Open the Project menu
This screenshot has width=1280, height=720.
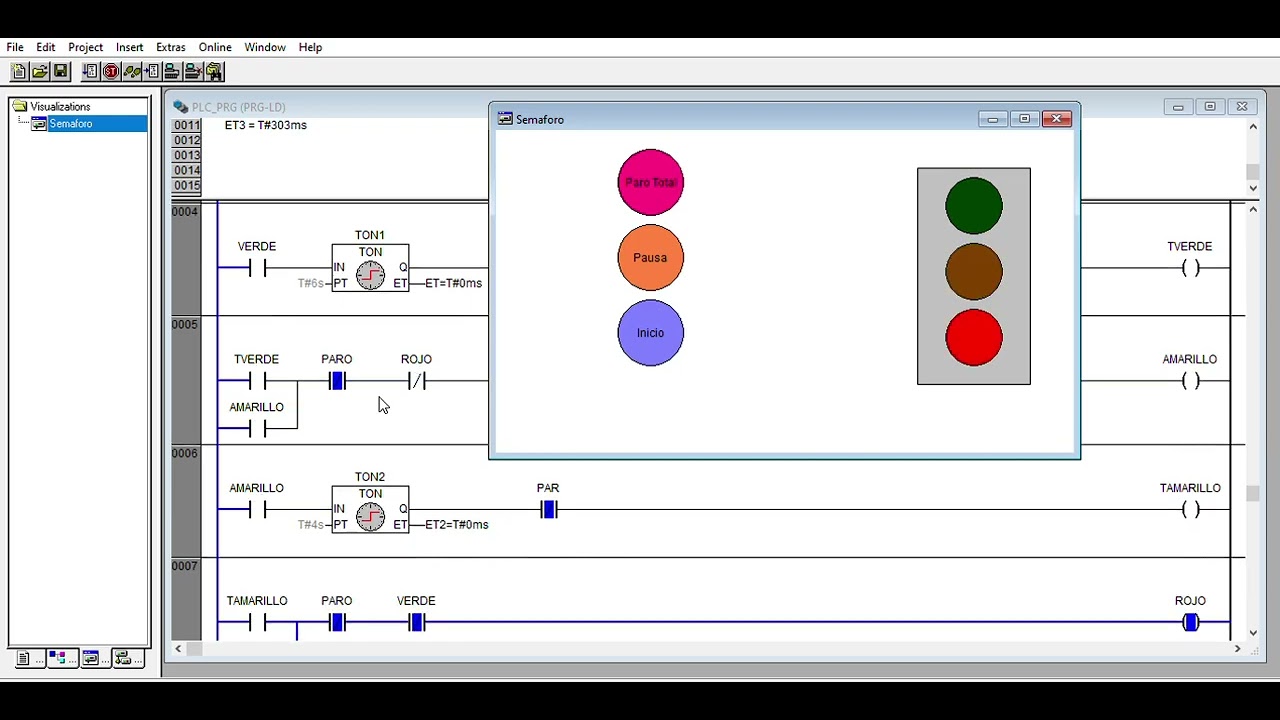pyautogui.click(x=86, y=47)
